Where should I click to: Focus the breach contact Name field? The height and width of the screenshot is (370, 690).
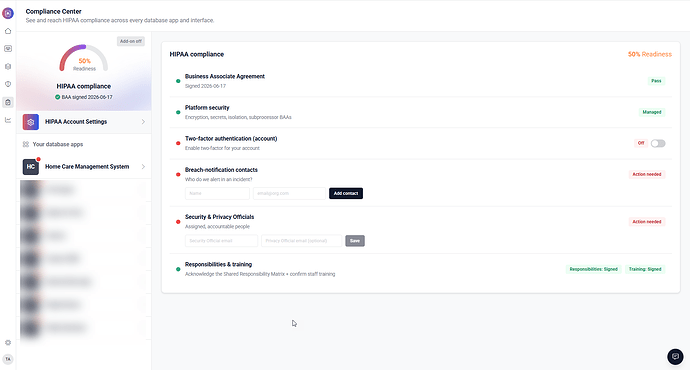click(x=217, y=193)
